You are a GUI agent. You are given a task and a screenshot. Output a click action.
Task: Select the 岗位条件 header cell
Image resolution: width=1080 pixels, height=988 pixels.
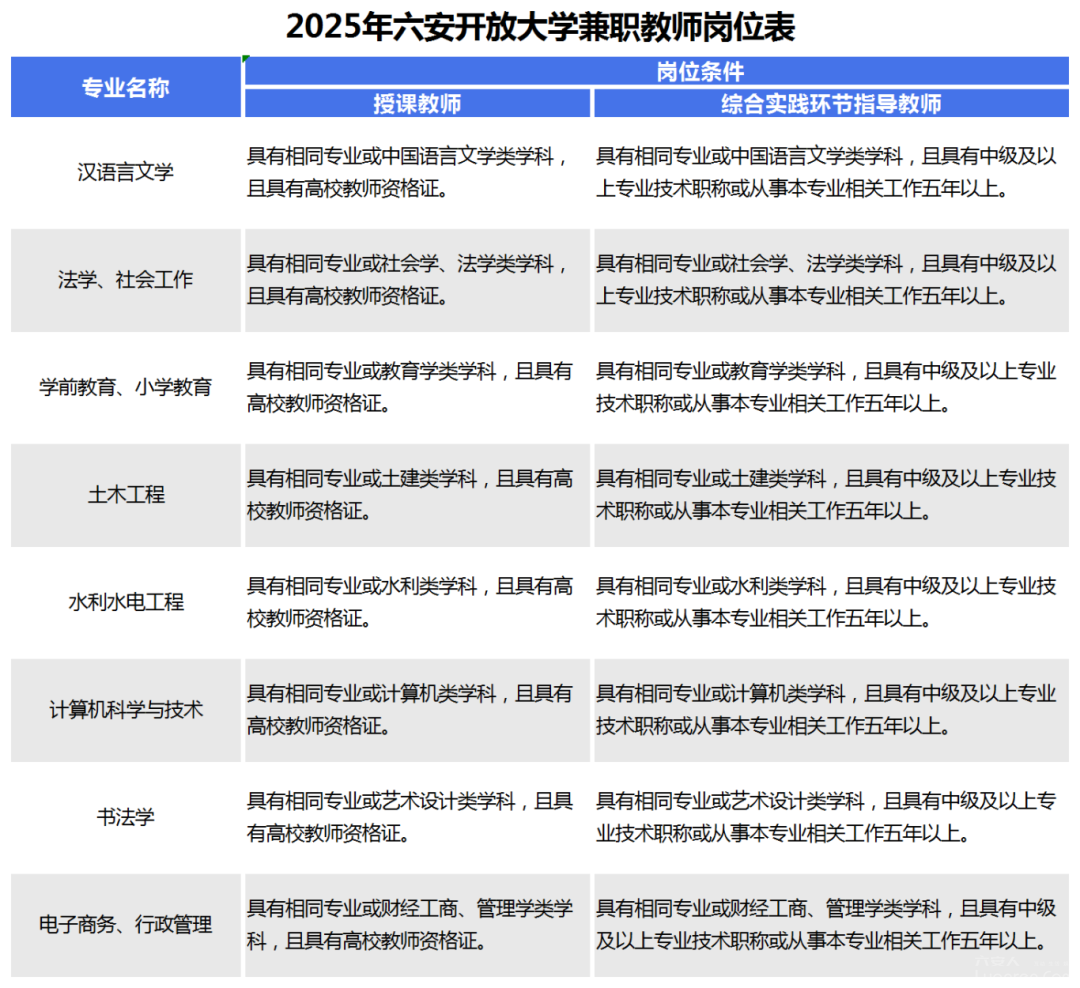[700, 71]
